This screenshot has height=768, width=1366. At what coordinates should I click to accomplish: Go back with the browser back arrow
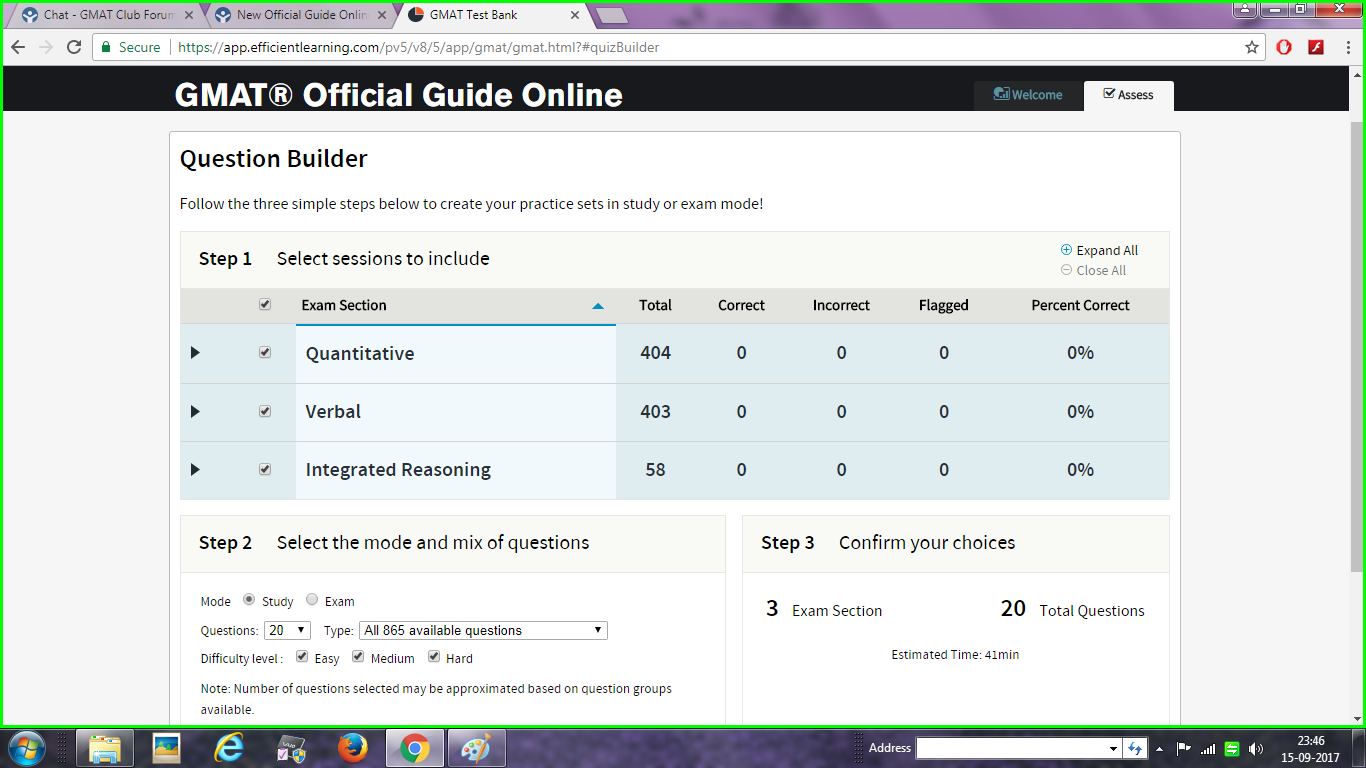[x=18, y=47]
